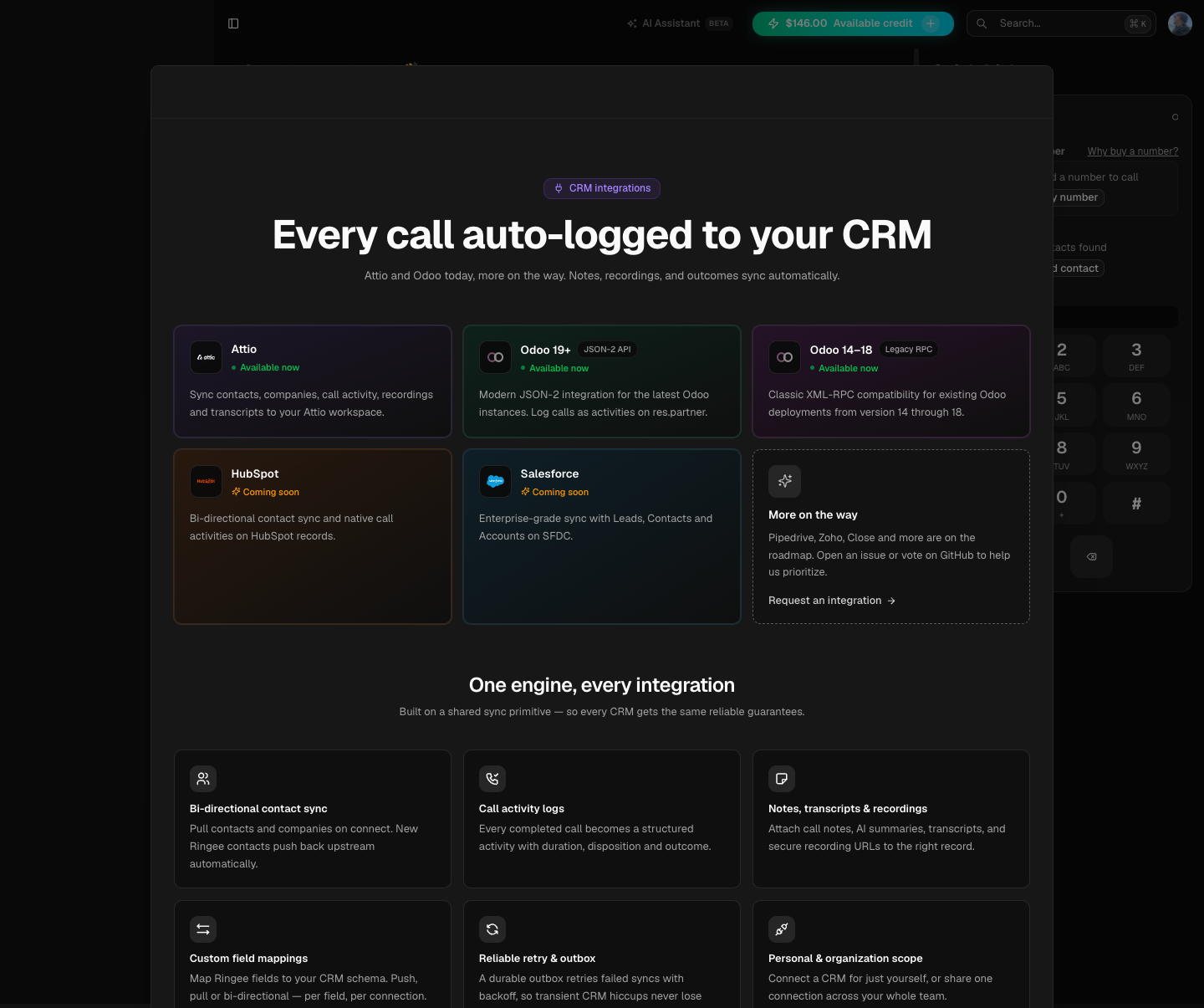1204x1008 pixels.
Task: Click the Attio logo icon
Action: pos(206,357)
